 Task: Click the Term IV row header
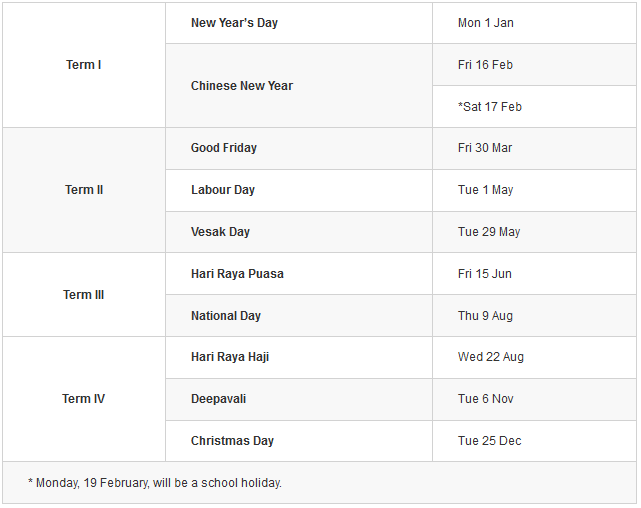point(84,399)
